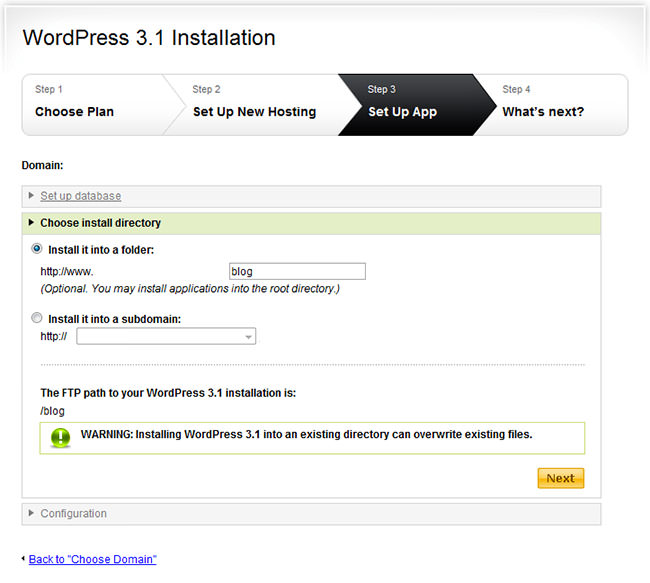650x583 pixels.
Task: Click the WARNING overwrite existing files message
Action: (x=306, y=434)
